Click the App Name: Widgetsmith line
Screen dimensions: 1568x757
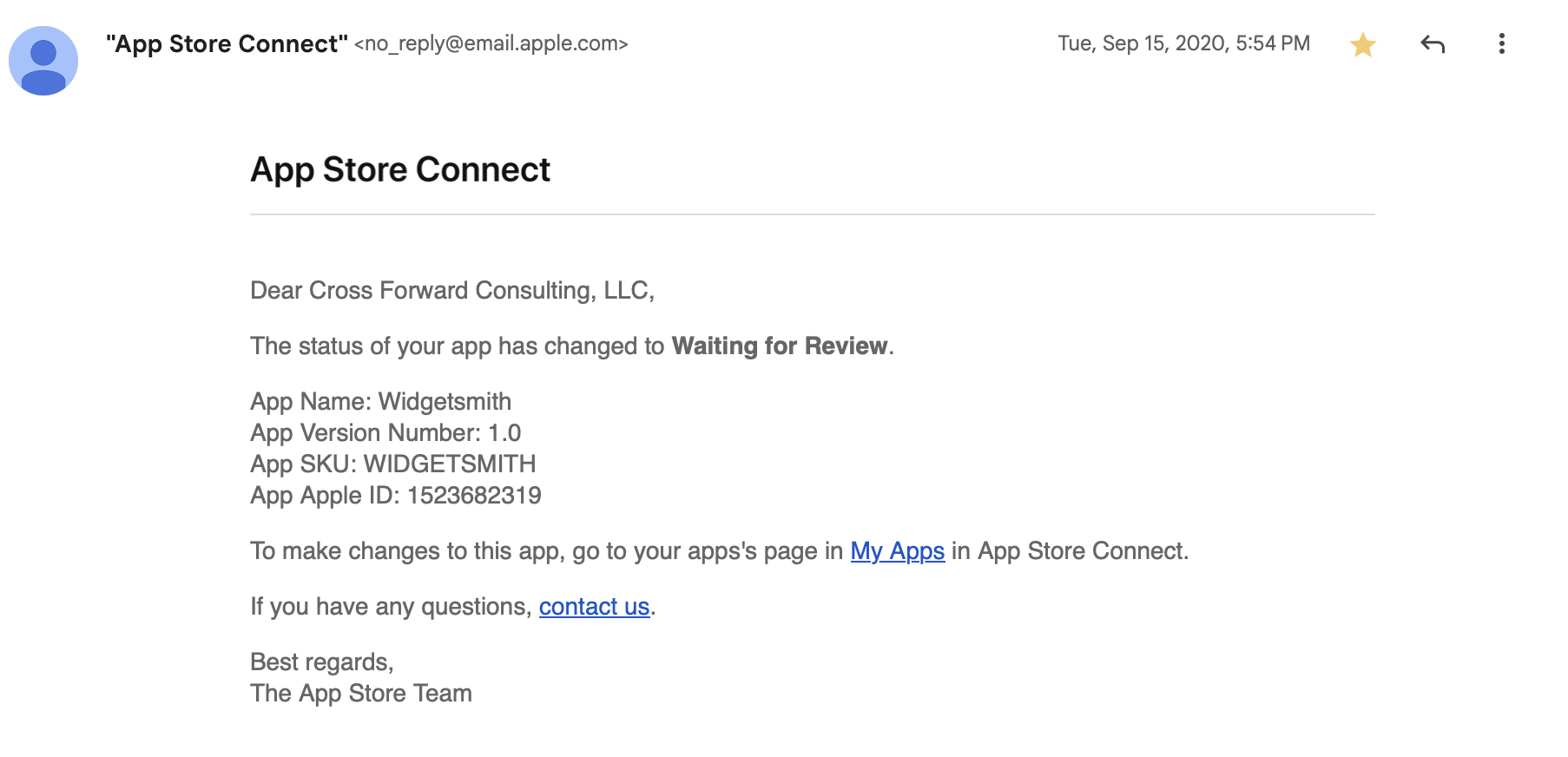coord(380,402)
